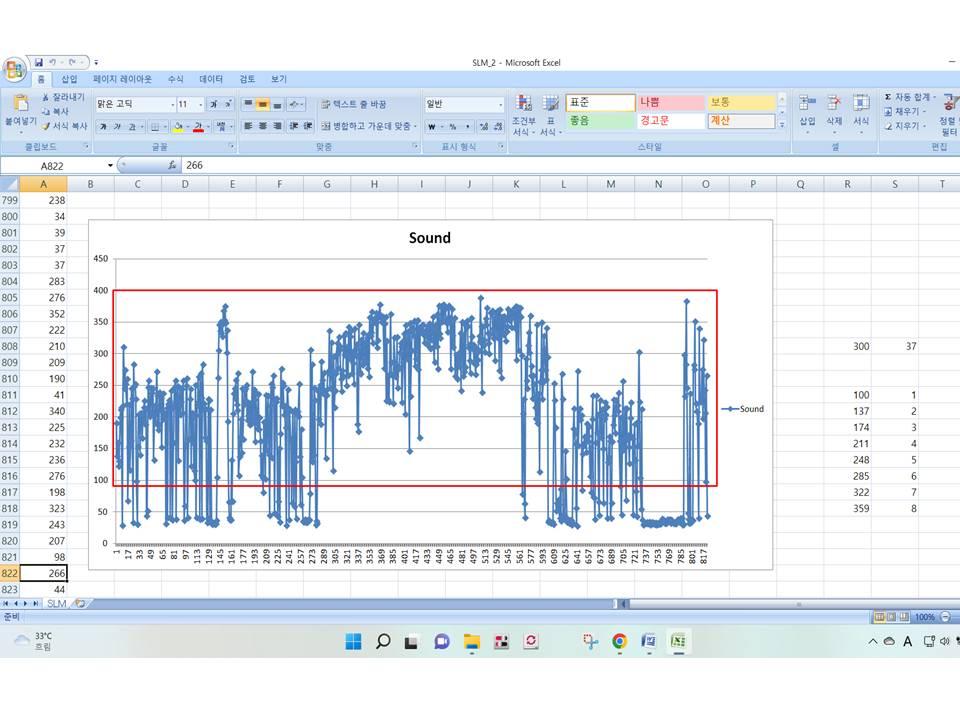Open Fill (채우기) dropdown
Viewport: 960px width, 720px height.
924,111
